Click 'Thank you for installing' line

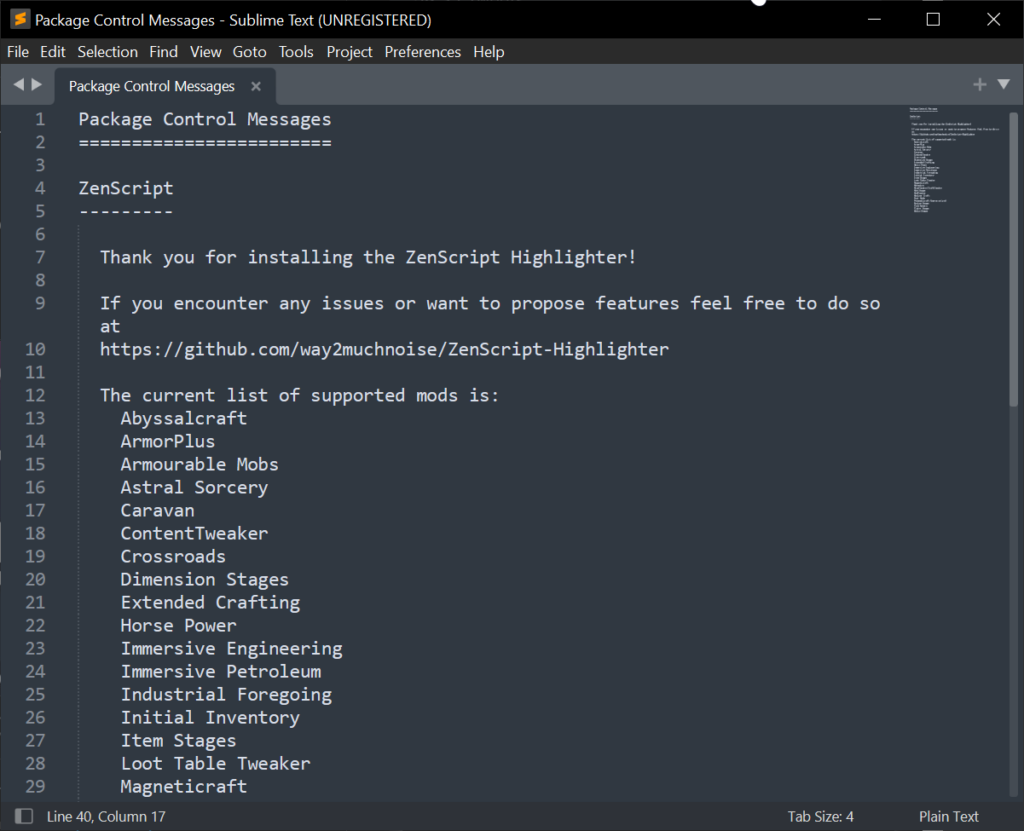tap(368, 257)
